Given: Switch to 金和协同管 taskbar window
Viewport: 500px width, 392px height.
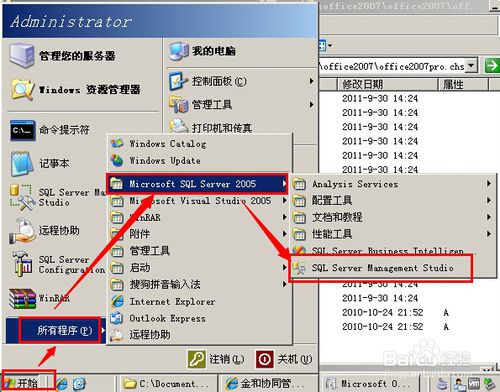Looking at the screenshot, I should [268, 384].
